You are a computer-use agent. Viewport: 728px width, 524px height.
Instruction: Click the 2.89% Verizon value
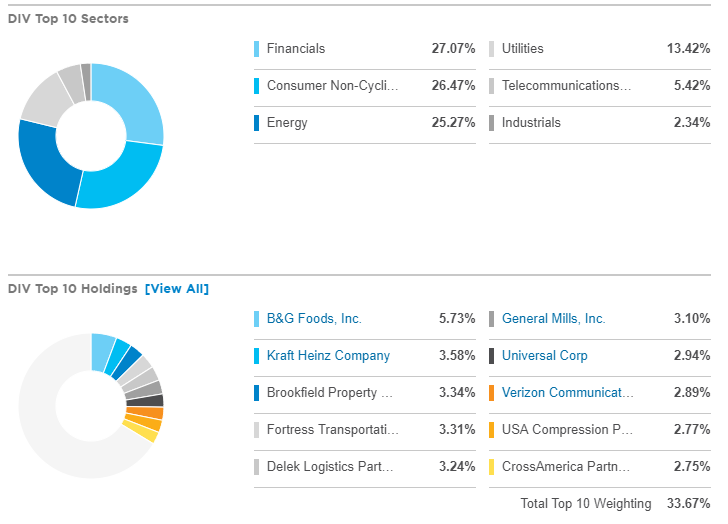click(x=692, y=393)
